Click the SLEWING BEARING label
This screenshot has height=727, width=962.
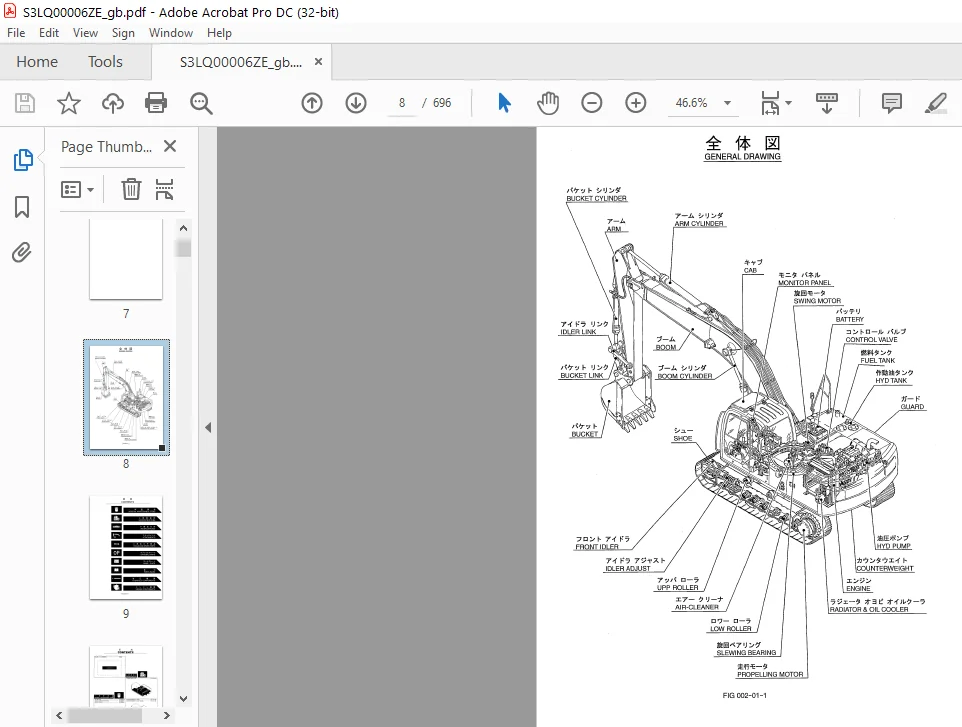pos(746,653)
